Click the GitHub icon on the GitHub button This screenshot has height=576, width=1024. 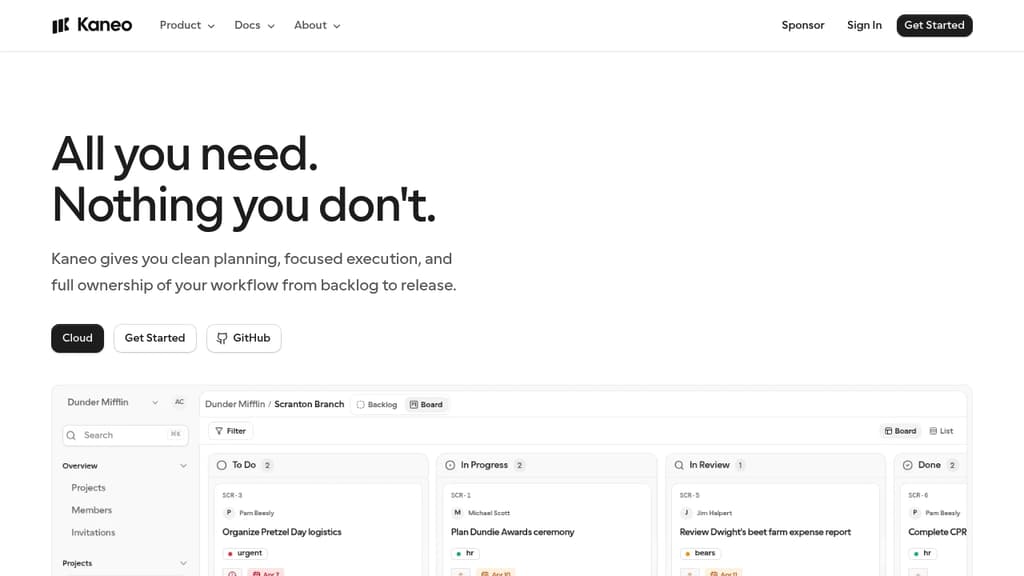(x=220, y=338)
